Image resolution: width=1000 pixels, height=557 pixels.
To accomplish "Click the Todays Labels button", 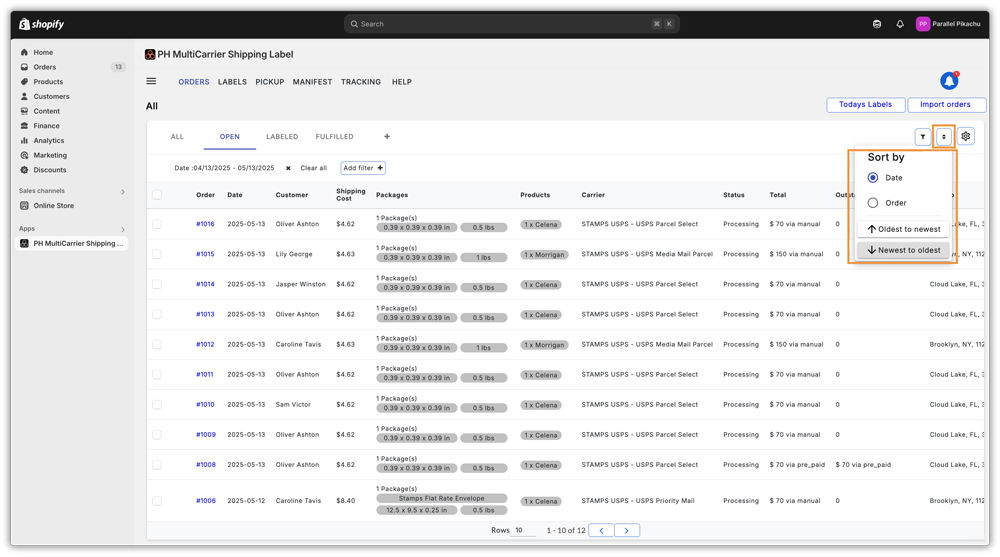I will (865, 105).
